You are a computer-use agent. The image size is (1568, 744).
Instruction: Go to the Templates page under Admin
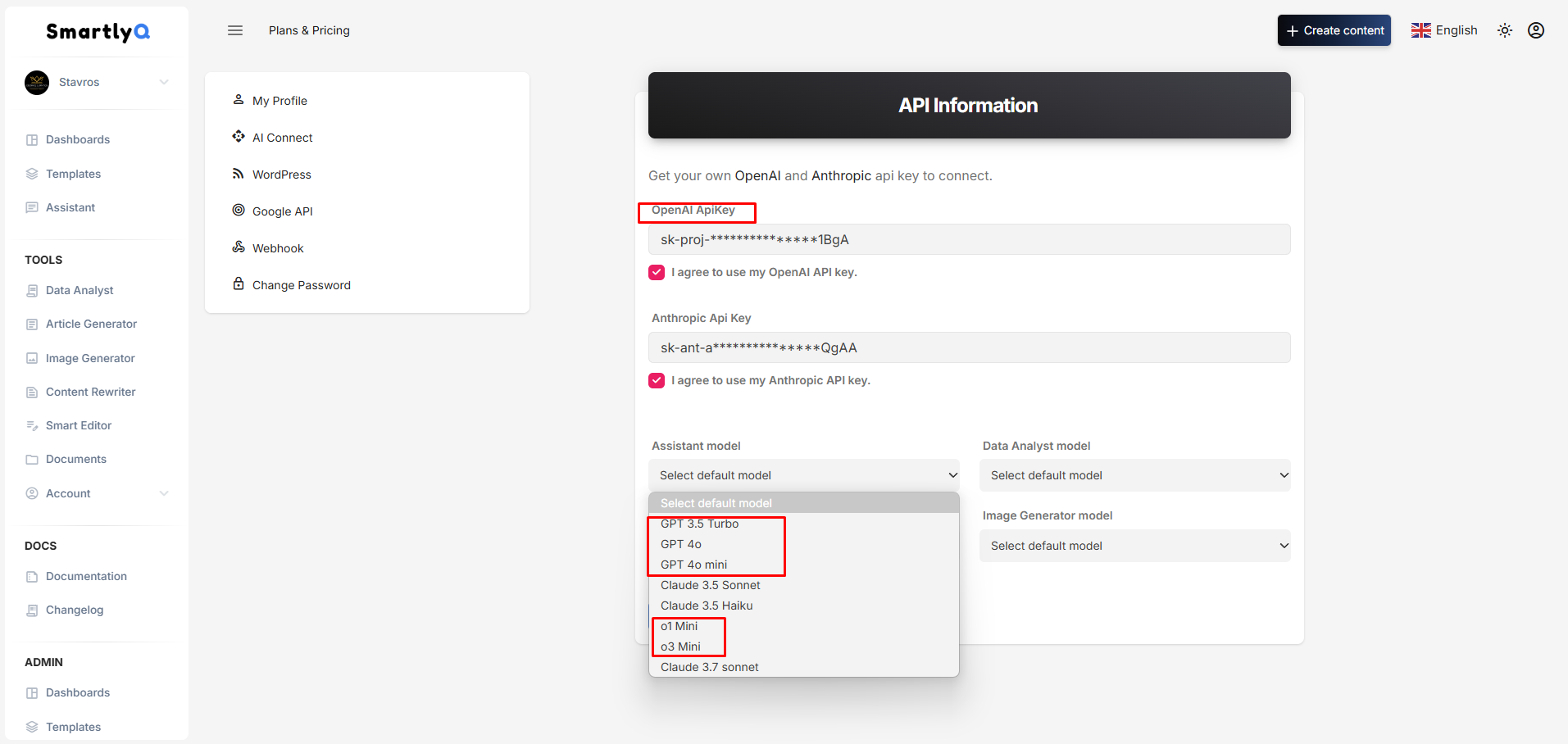(x=73, y=727)
